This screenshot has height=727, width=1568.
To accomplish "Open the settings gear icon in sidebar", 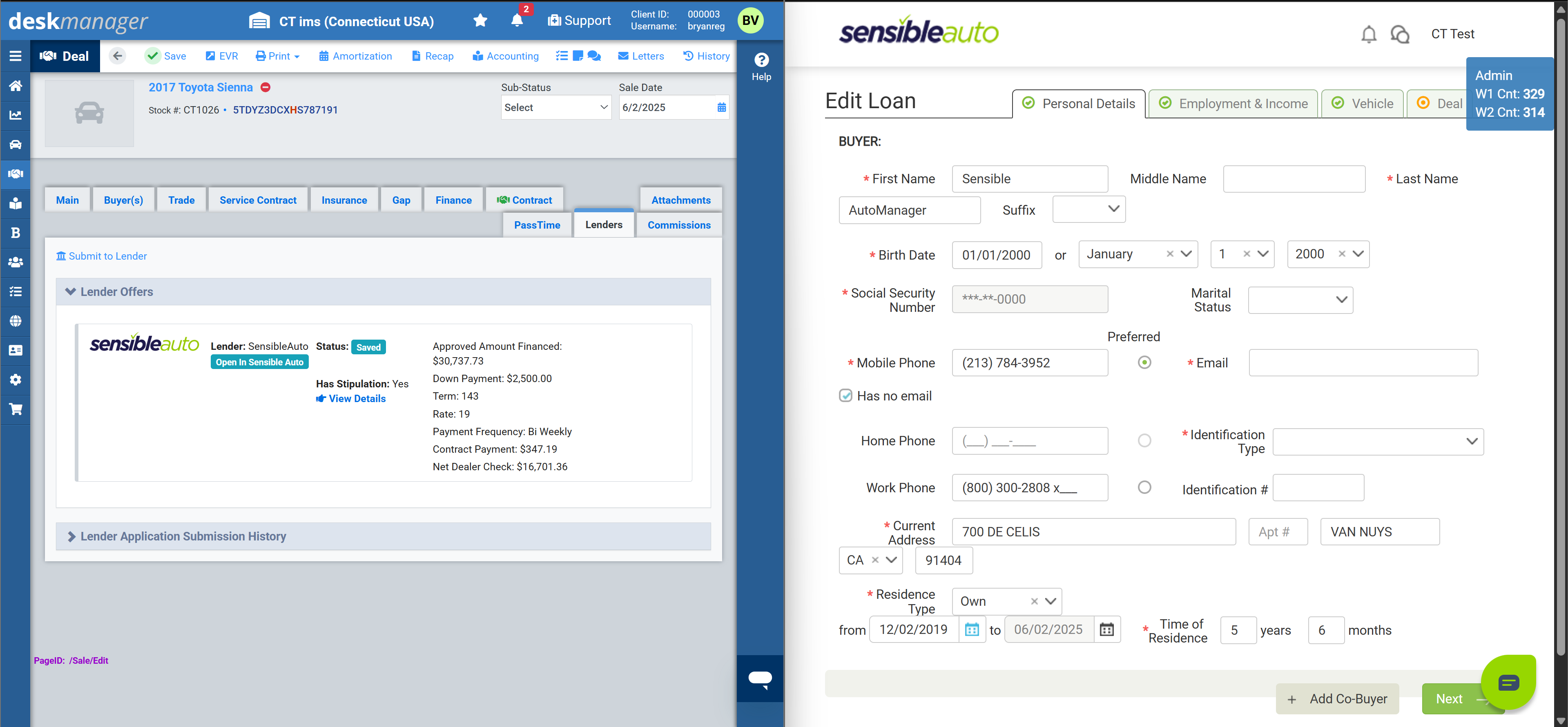I will 15,380.
